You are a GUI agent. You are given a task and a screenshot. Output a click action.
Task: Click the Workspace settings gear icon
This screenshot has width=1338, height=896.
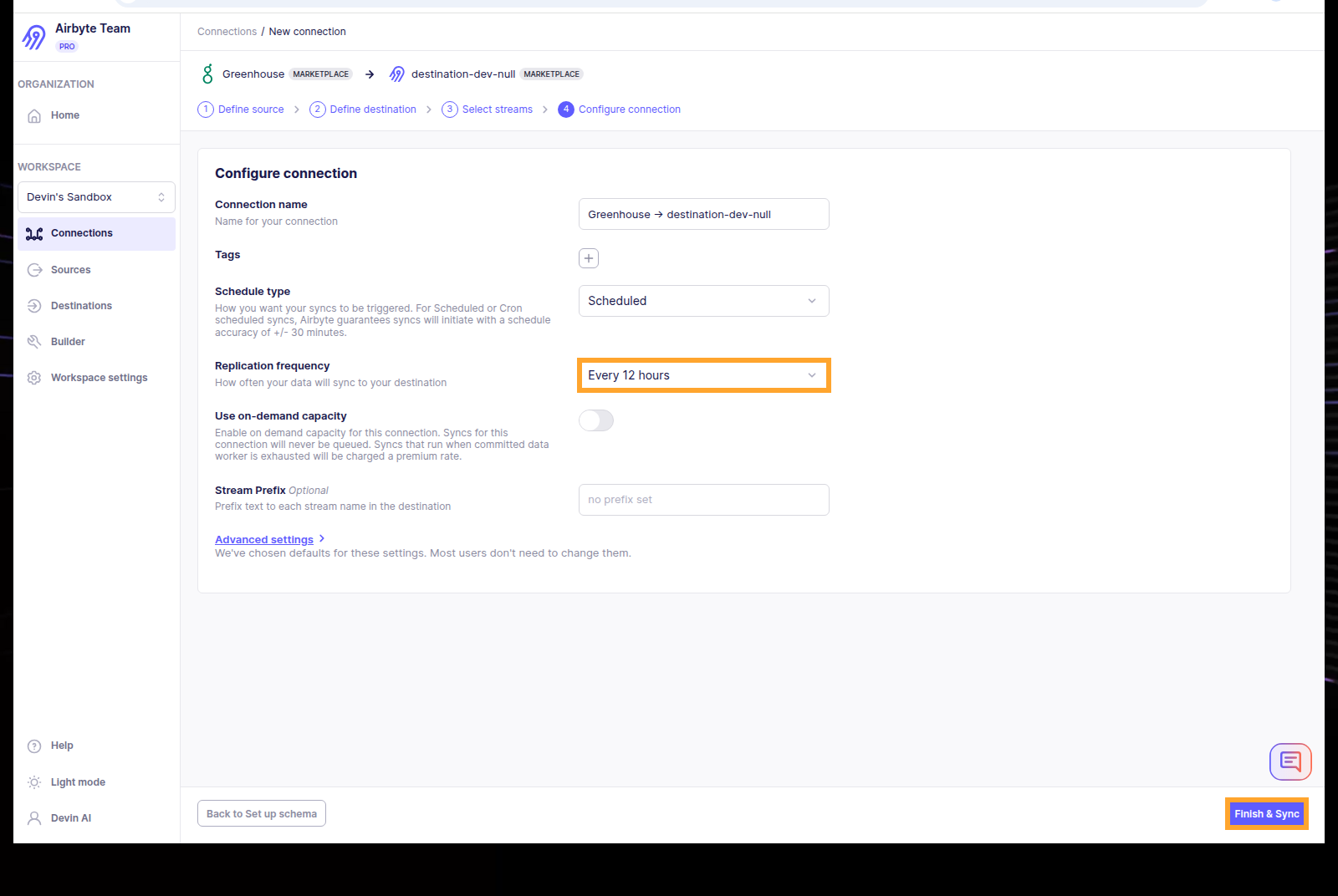(34, 378)
